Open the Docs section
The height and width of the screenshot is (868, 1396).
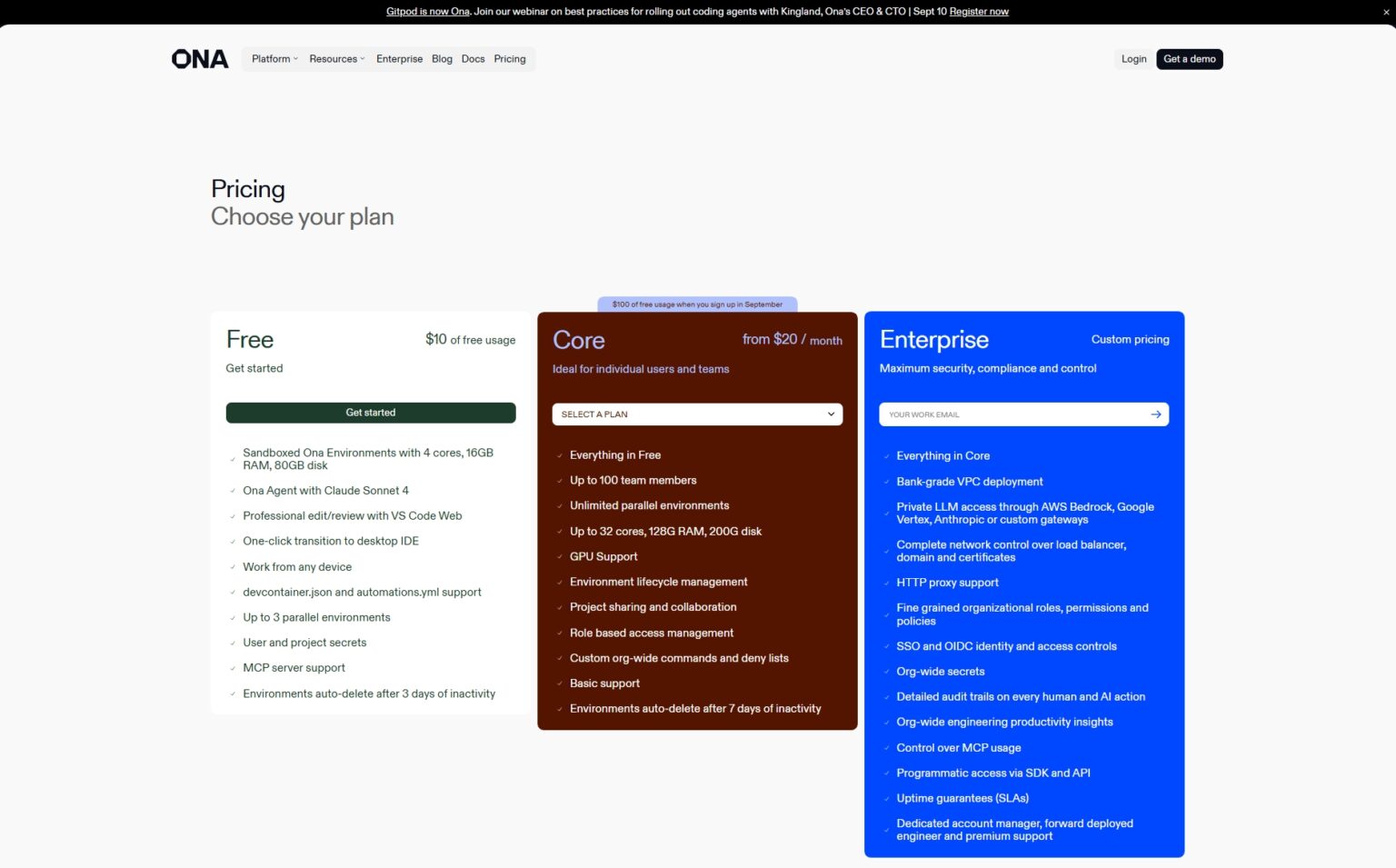[x=473, y=58]
